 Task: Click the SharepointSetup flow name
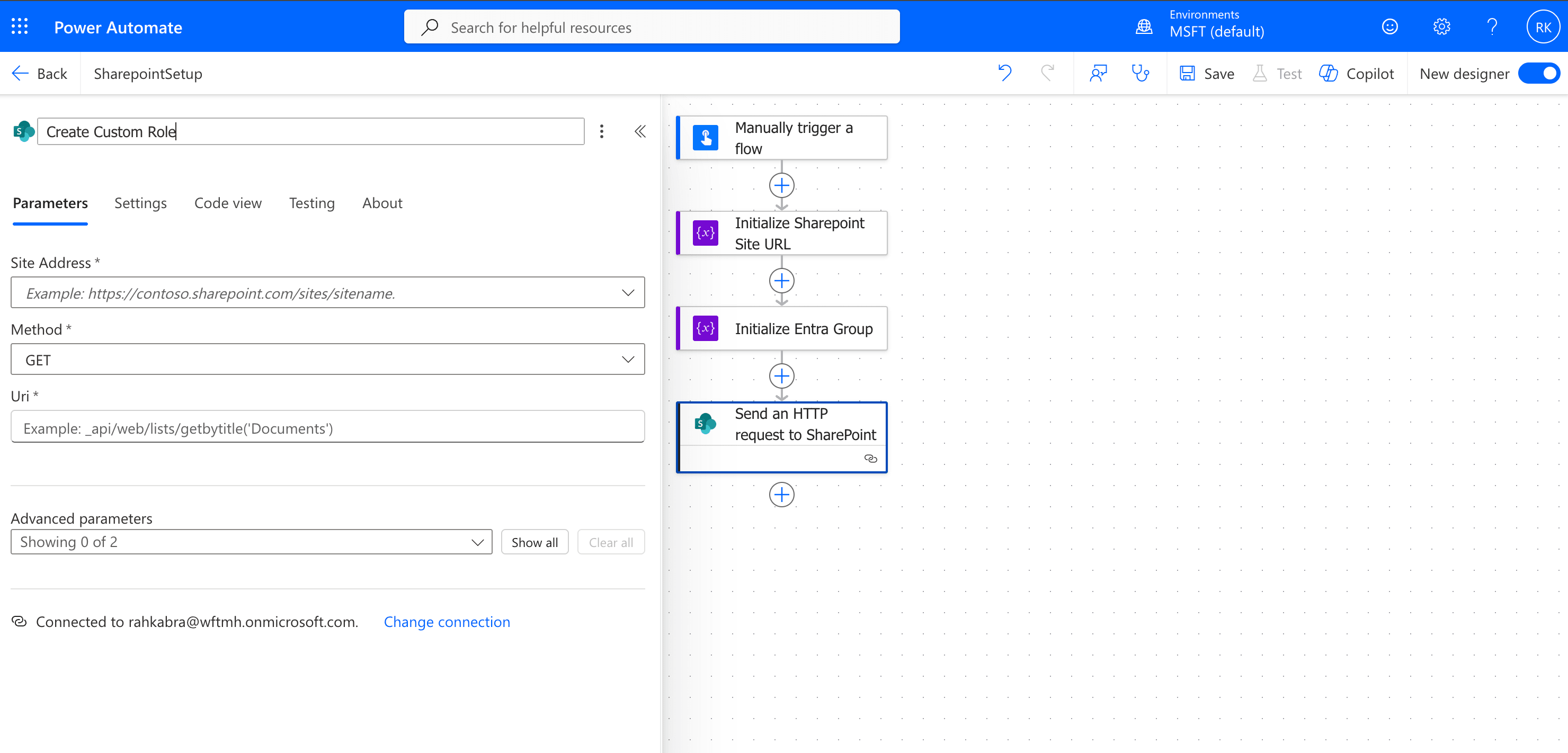coord(148,74)
